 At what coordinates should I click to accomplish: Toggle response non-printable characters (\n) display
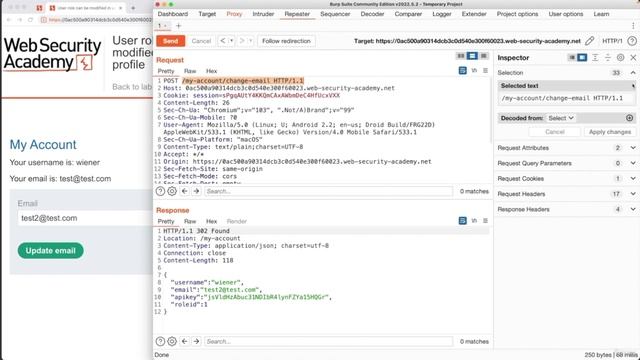tap(474, 221)
